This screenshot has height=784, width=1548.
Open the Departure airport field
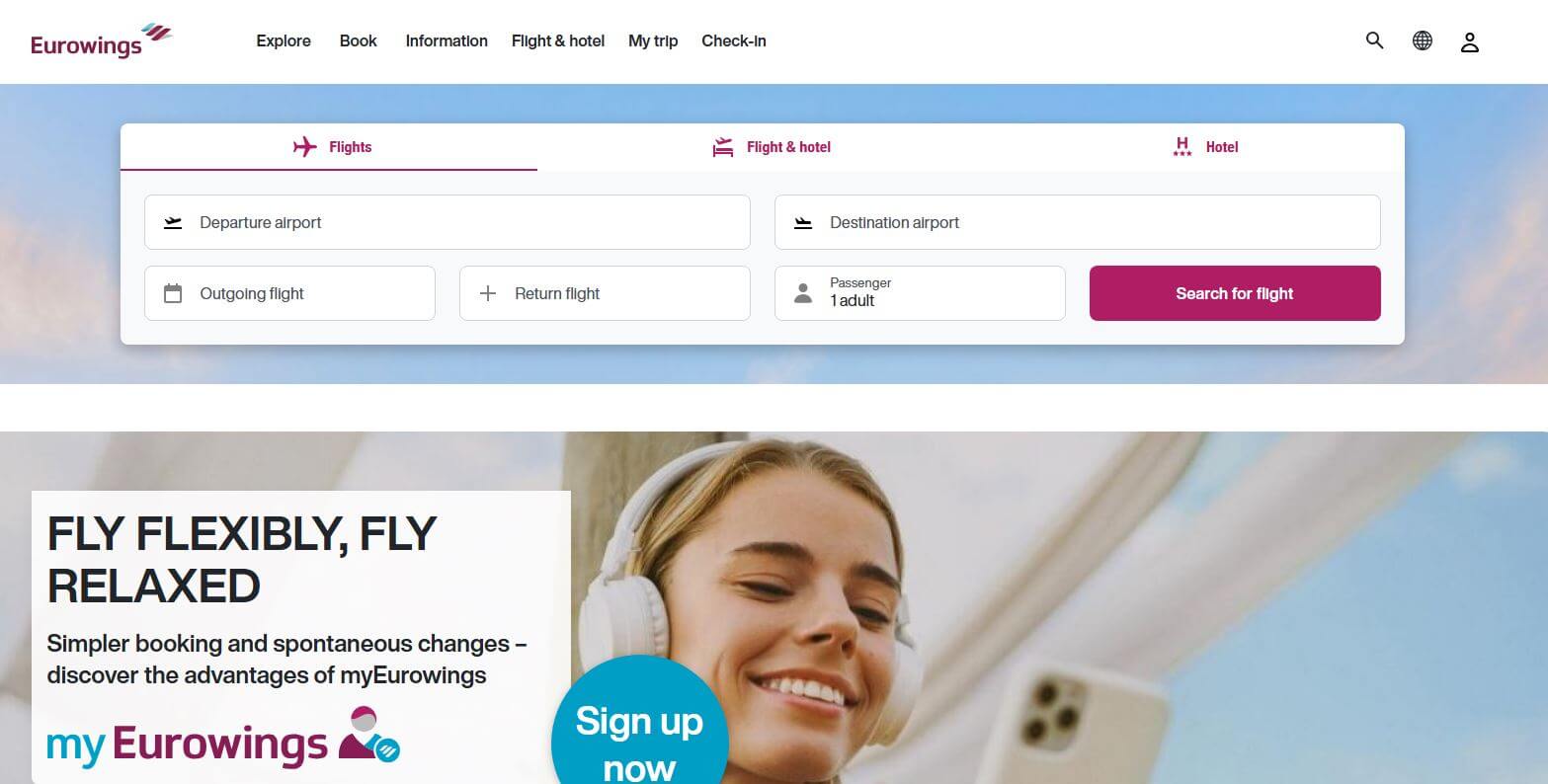(448, 222)
